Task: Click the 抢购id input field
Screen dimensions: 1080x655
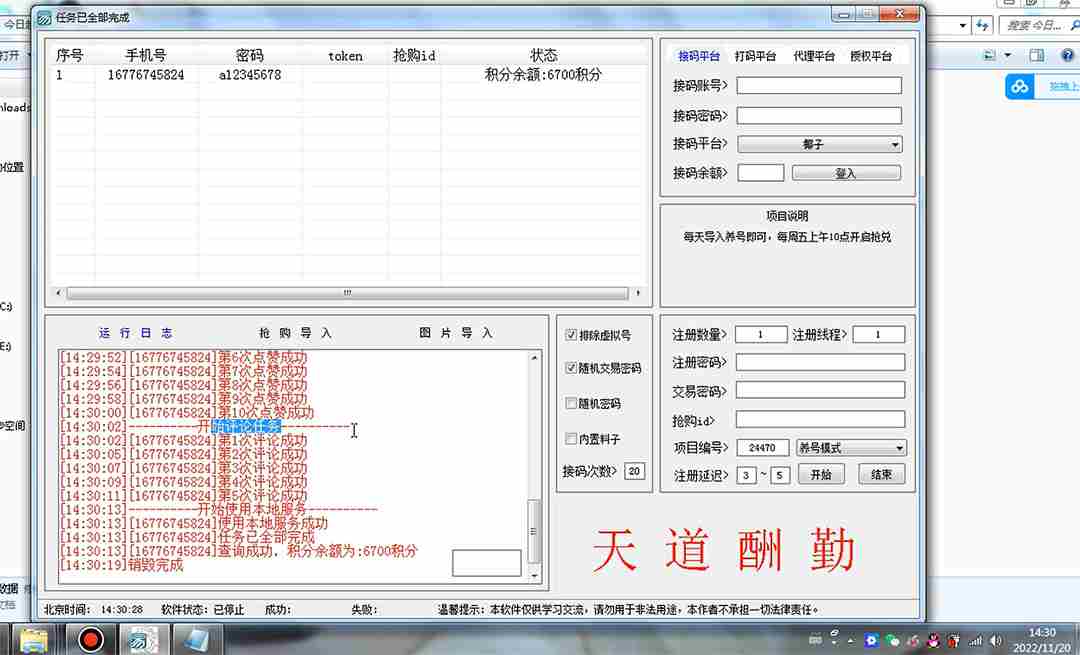Action: [x=820, y=419]
